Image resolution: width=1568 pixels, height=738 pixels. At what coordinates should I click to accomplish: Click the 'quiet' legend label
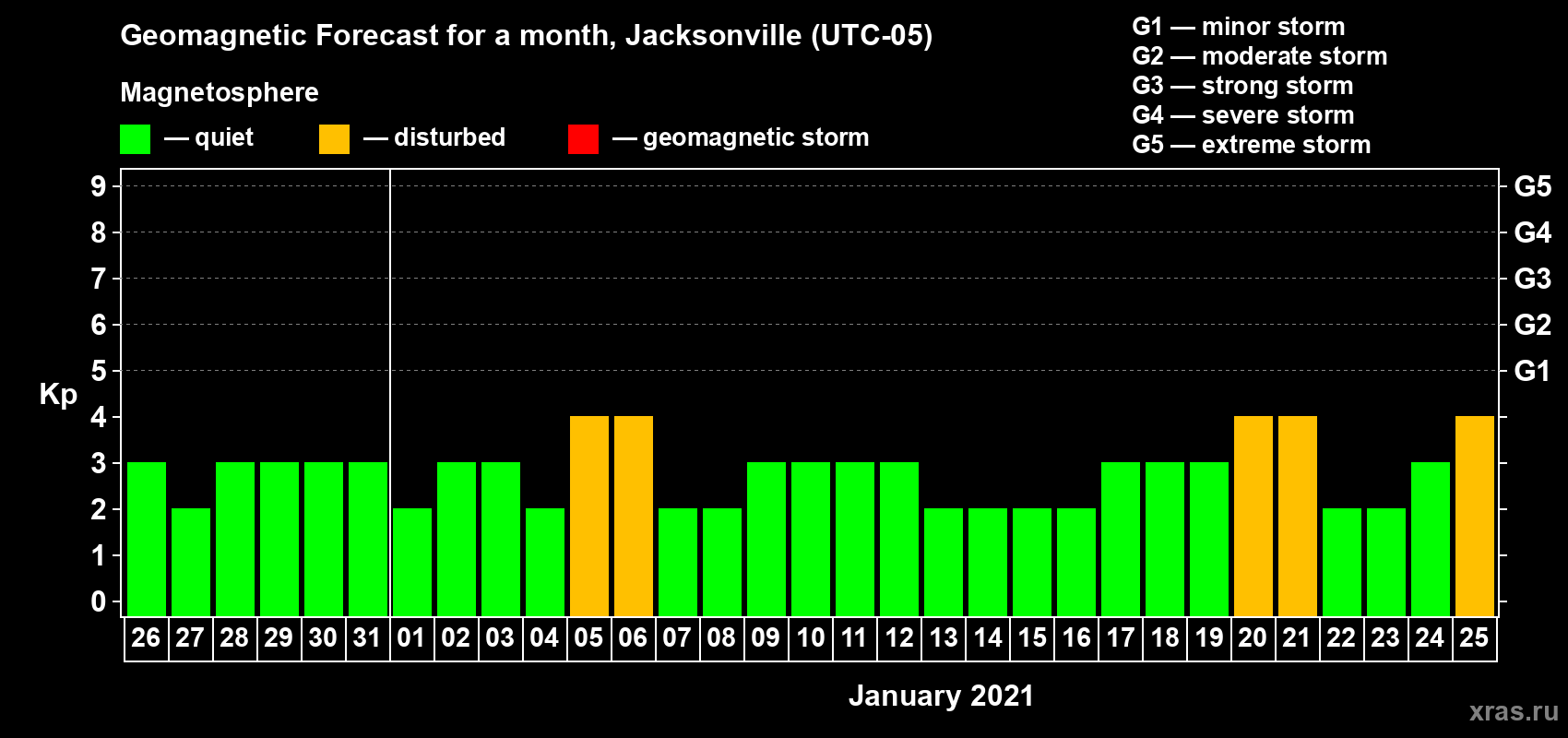224,137
